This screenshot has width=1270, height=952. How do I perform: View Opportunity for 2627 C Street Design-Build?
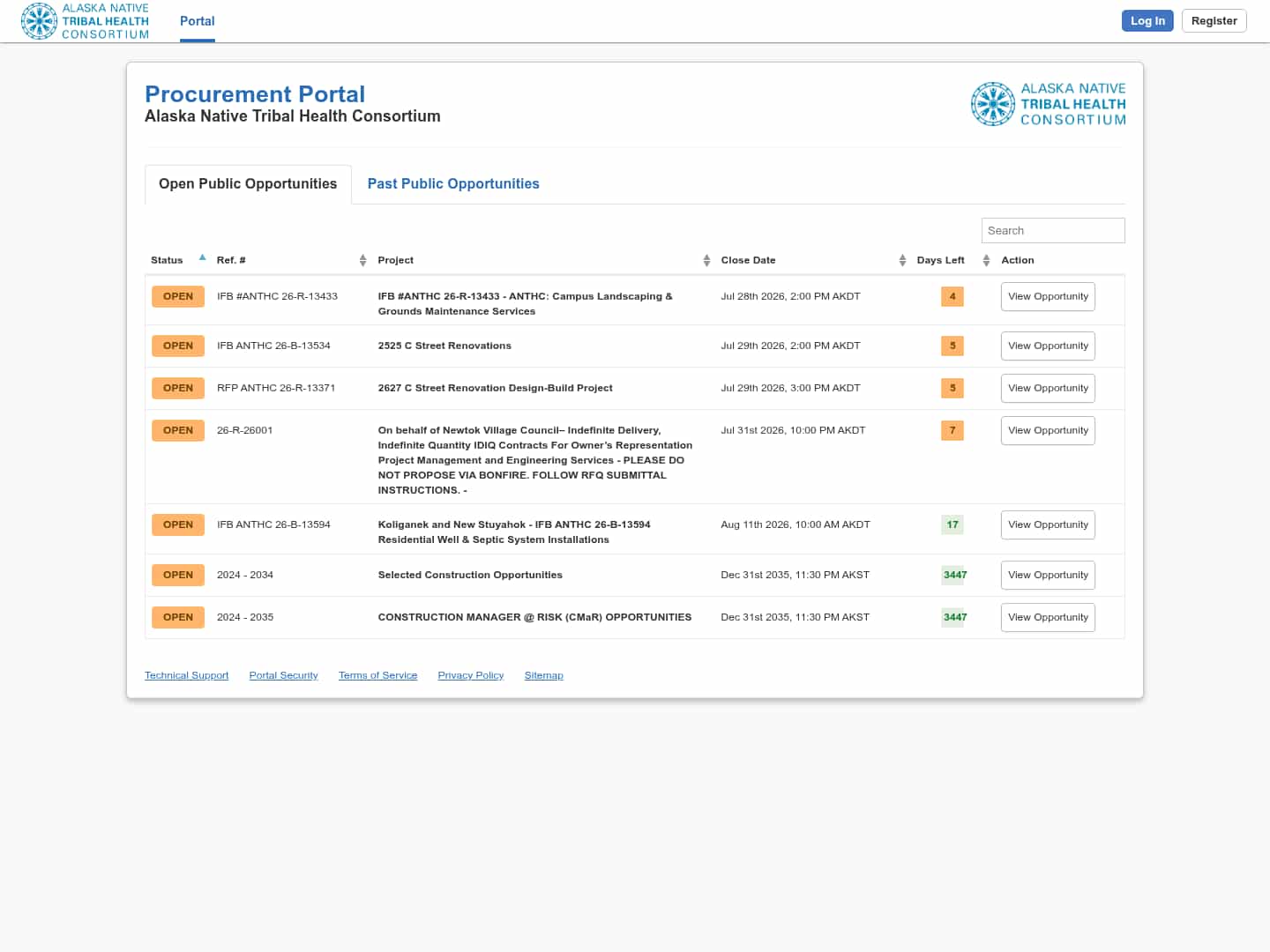pyautogui.click(x=1048, y=388)
